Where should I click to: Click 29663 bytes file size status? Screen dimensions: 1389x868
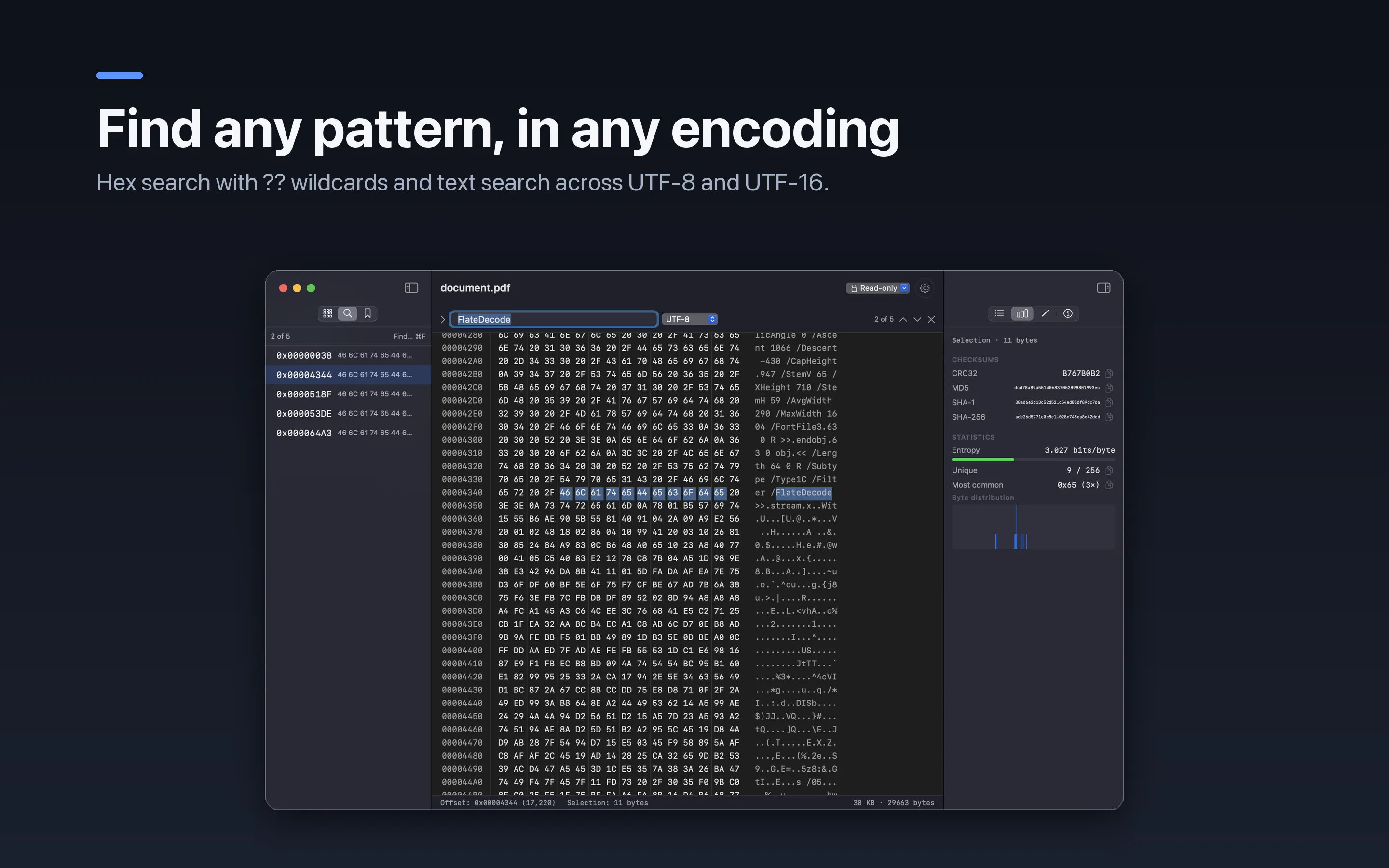[x=911, y=802]
